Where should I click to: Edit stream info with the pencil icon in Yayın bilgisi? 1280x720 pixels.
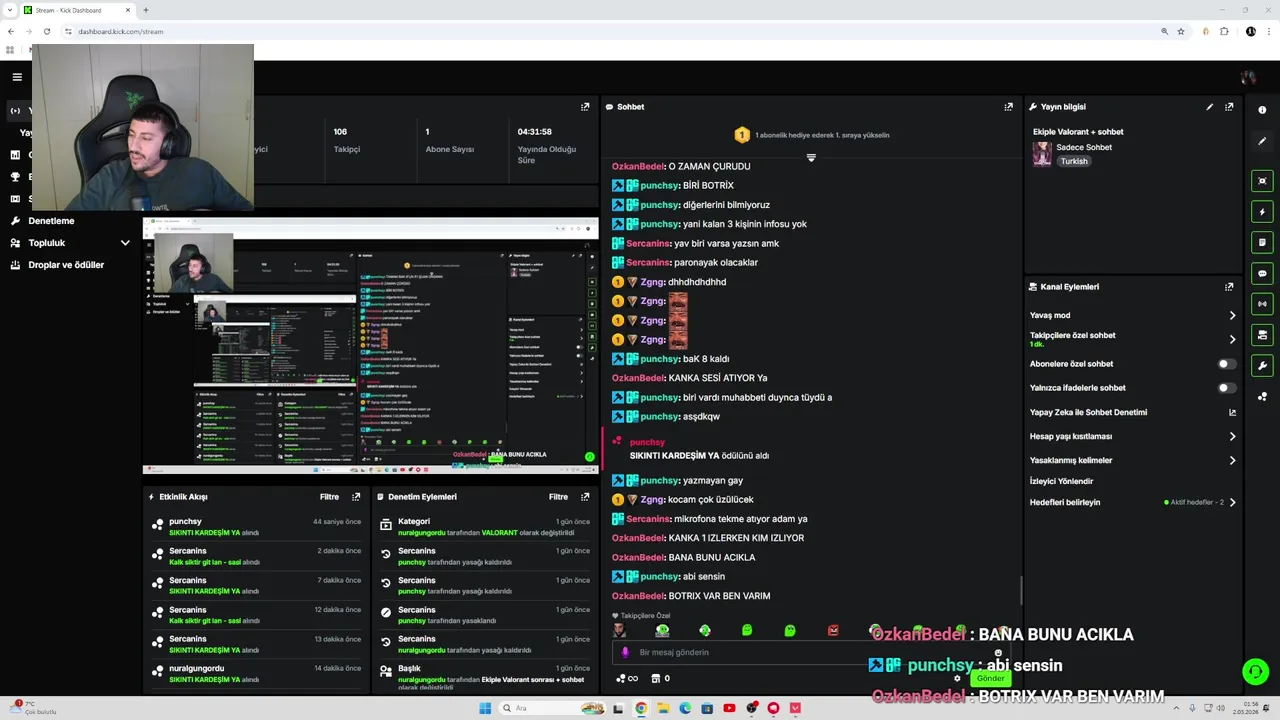(1209, 107)
